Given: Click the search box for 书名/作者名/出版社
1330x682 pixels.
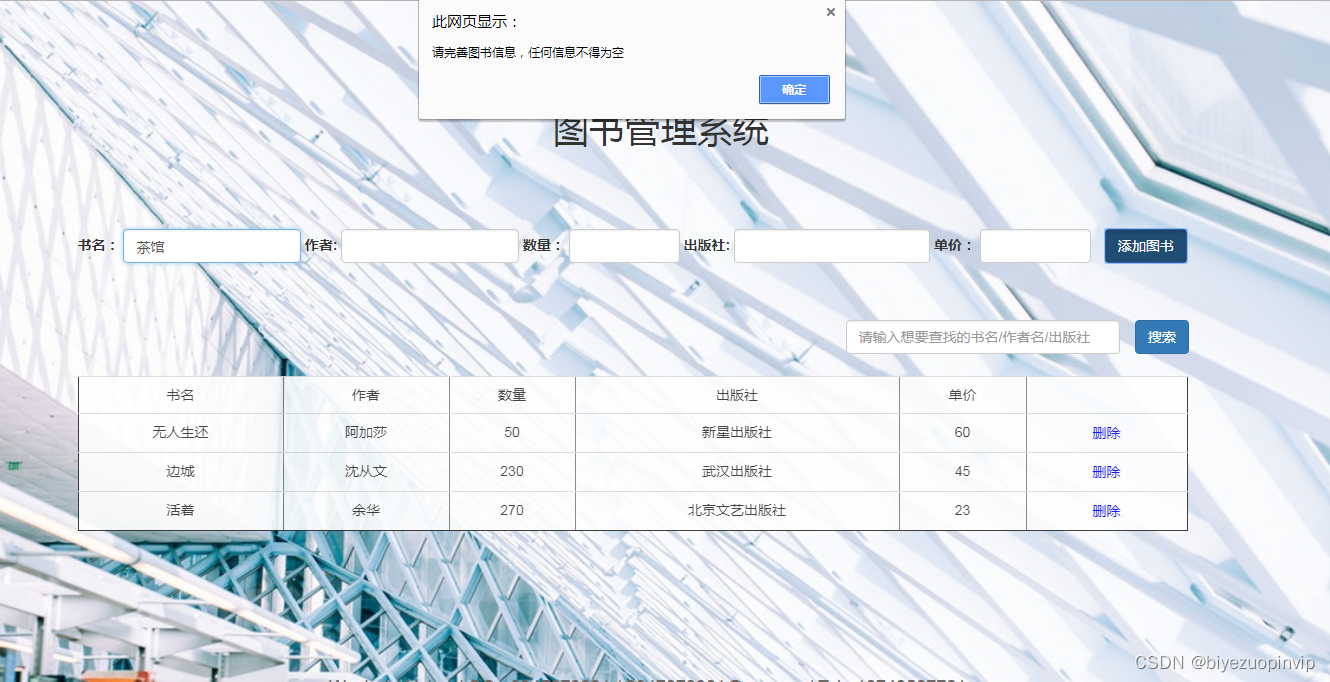Looking at the screenshot, I should (x=983, y=337).
